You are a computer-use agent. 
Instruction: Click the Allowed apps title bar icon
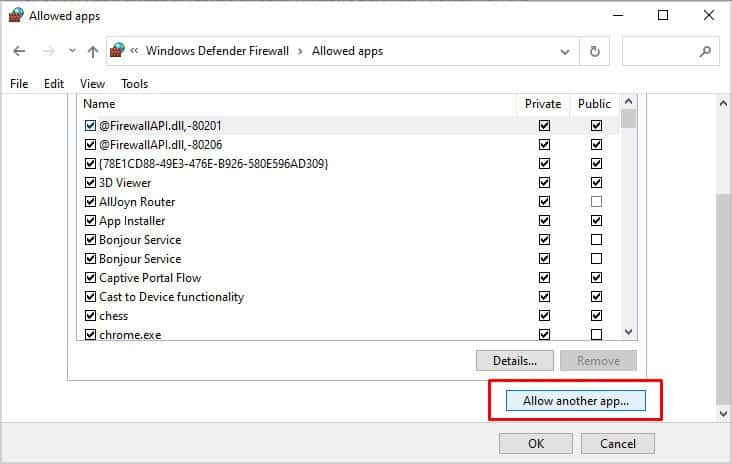[15, 15]
